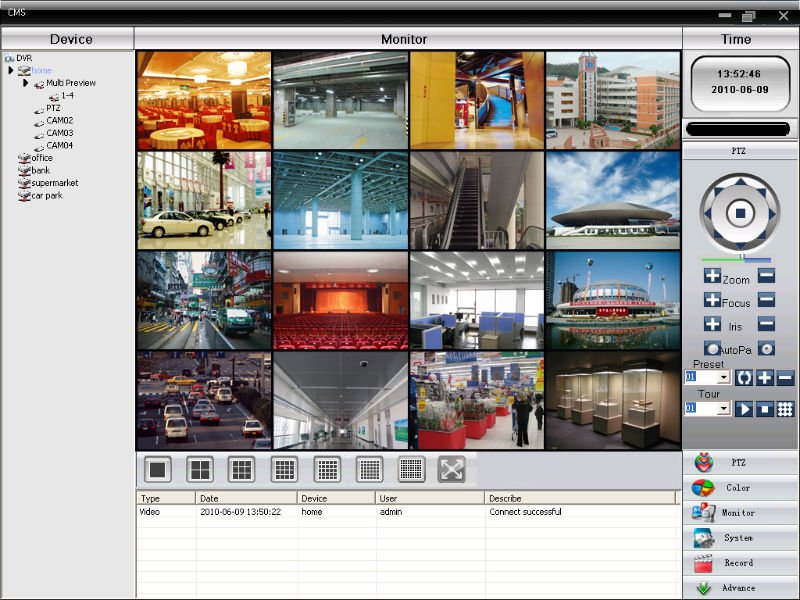
Task: Start the tour with play button
Action: tap(744, 409)
